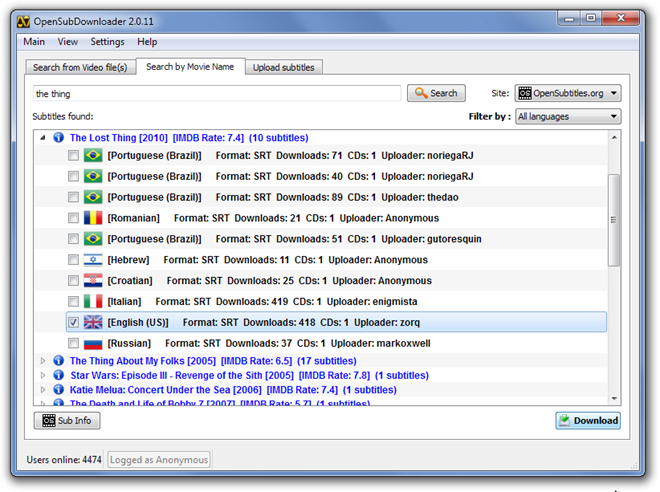This screenshot has height=492, width=660.
Task: Expand Katie Melua: Concert Under the Sea node
Action: [x=43, y=389]
